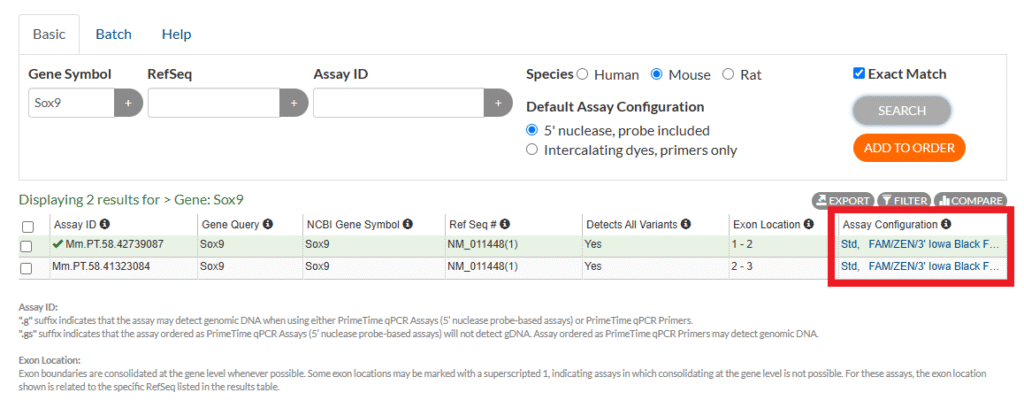1024x408 pixels.
Task: Open the FILTER results option
Action: click(903, 200)
